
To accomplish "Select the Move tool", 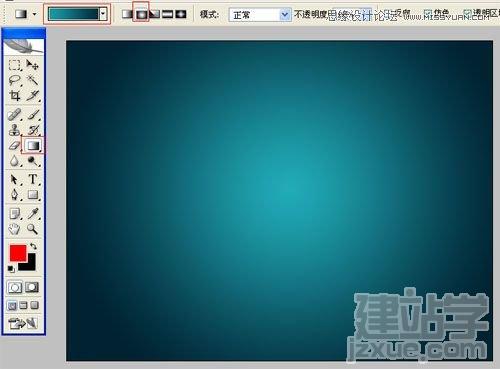I will pyautogui.click(x=32, y=65).
